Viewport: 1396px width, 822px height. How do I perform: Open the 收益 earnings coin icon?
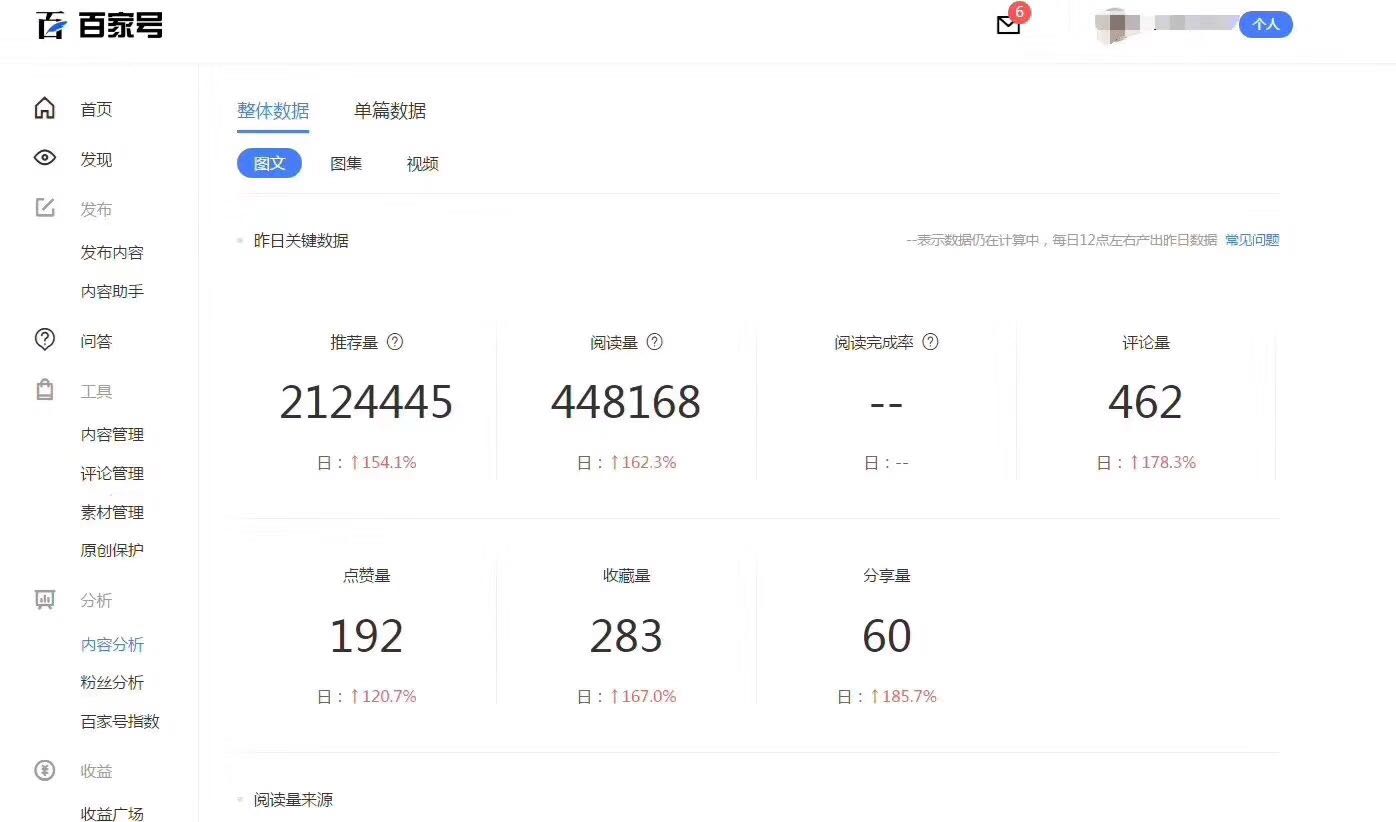coord(44,770)
